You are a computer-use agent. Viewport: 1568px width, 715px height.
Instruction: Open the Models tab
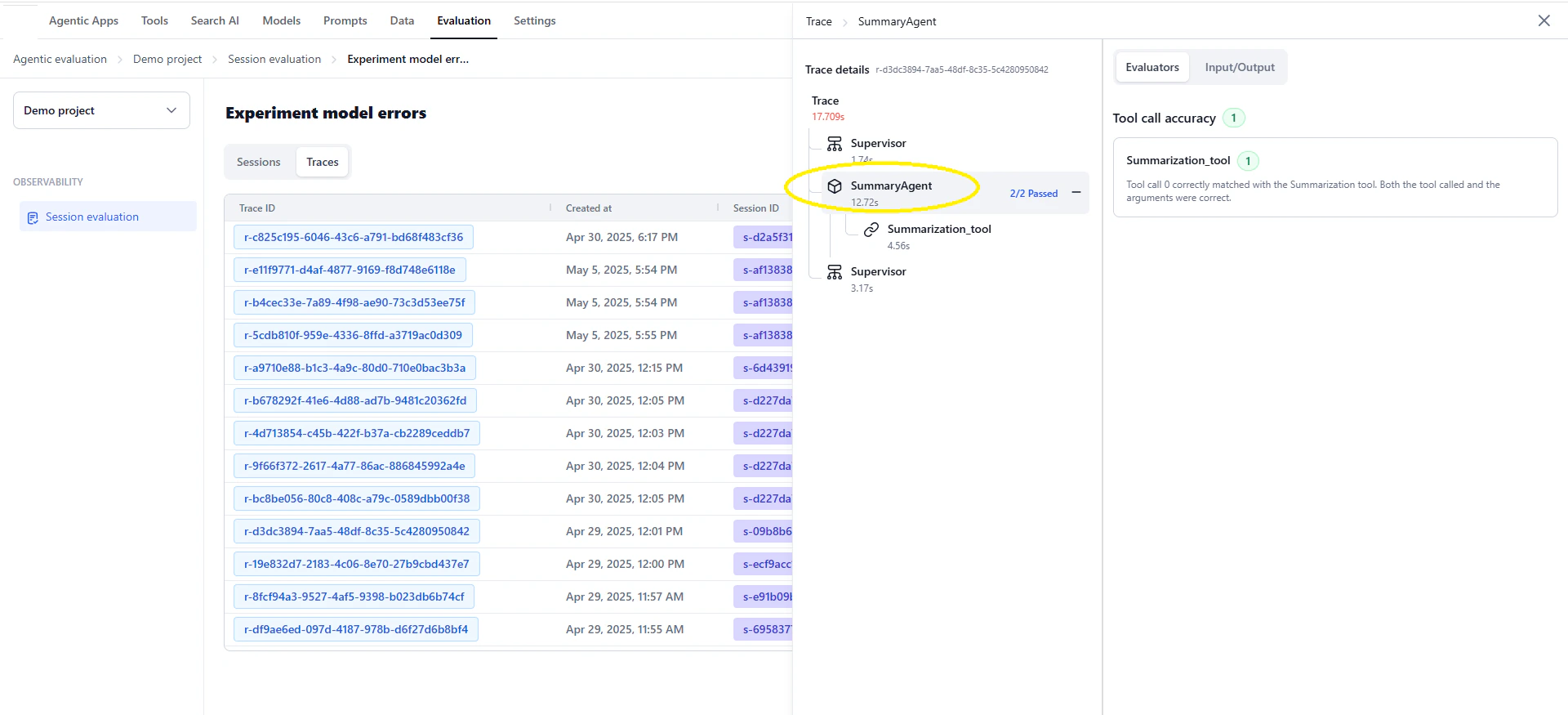pos(281,20)
